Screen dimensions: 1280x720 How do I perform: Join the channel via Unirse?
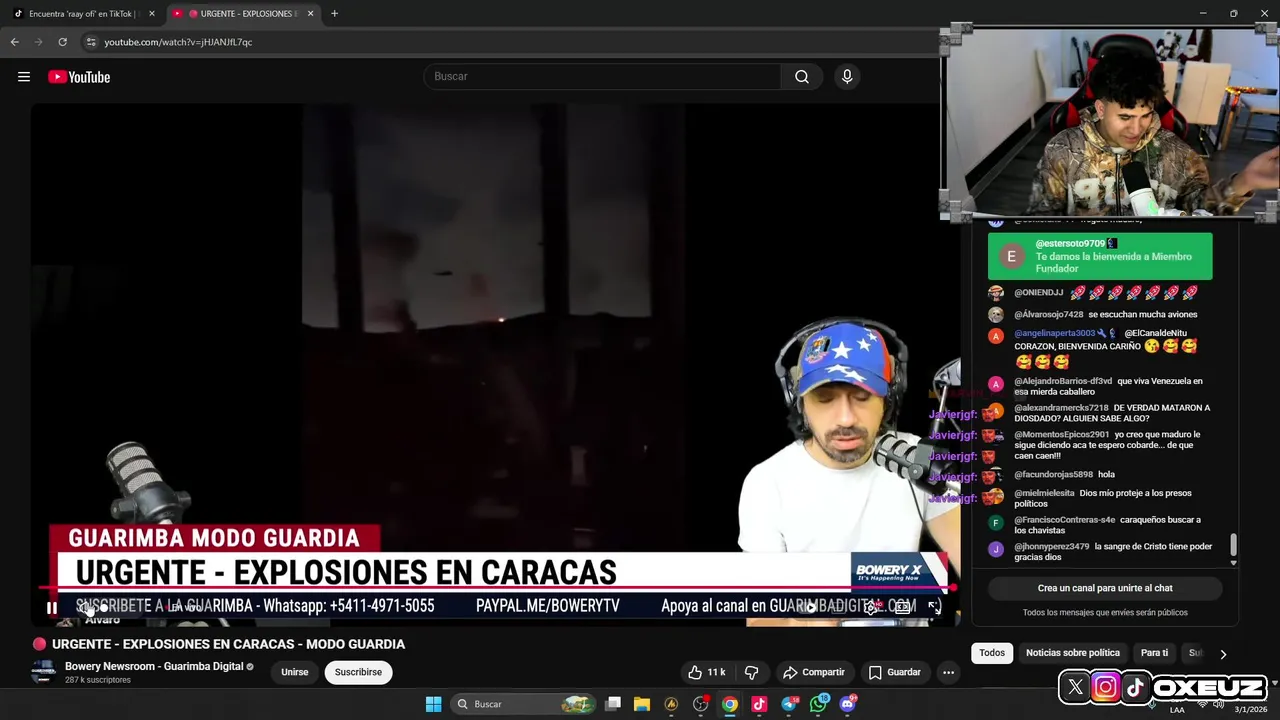click(294, 672)
